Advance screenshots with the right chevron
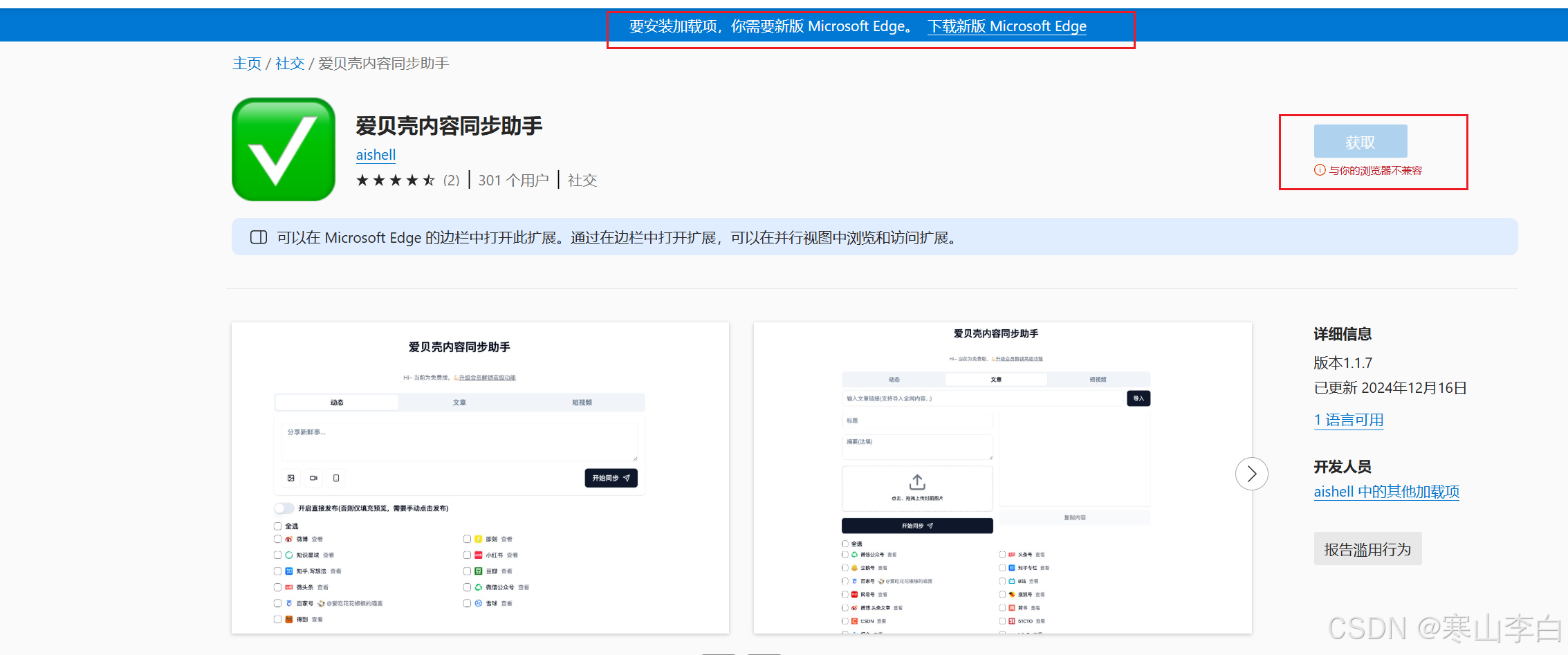Screen dimensions: 1568x655 point(1251,474)
